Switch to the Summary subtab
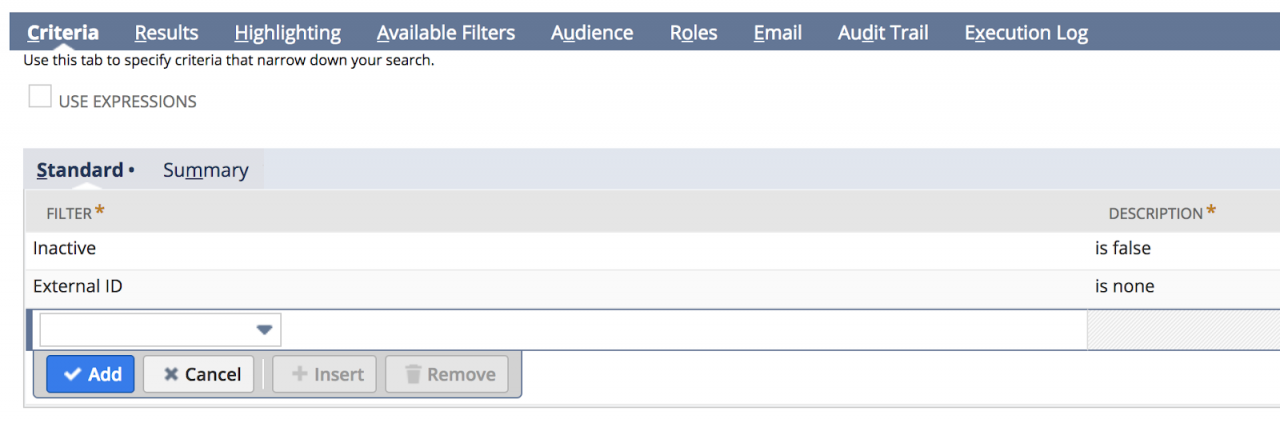Screen dimensions: 1280x423 click(x=206, y=170)
